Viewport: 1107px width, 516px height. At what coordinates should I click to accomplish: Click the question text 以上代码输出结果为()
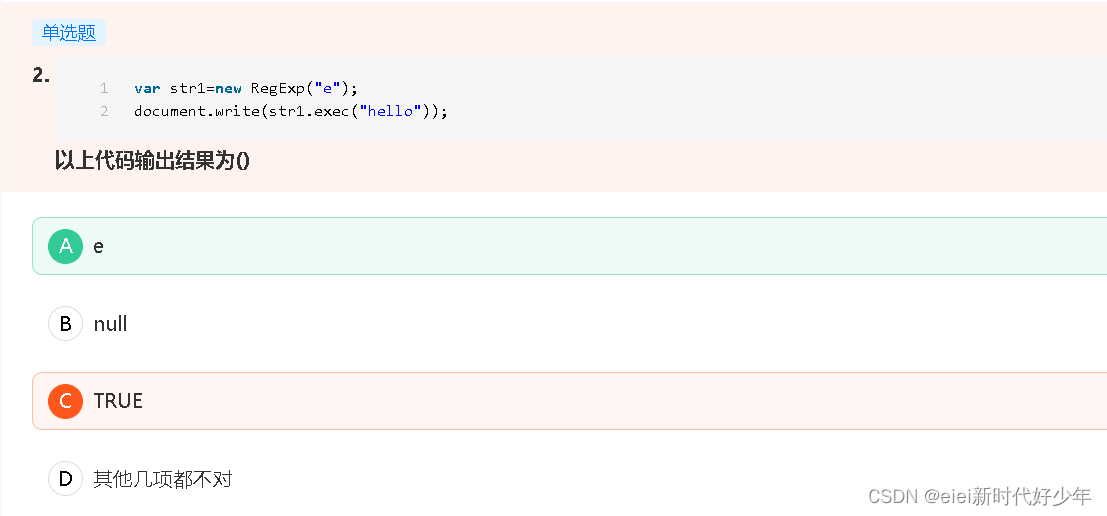click(x=152, y=162)
